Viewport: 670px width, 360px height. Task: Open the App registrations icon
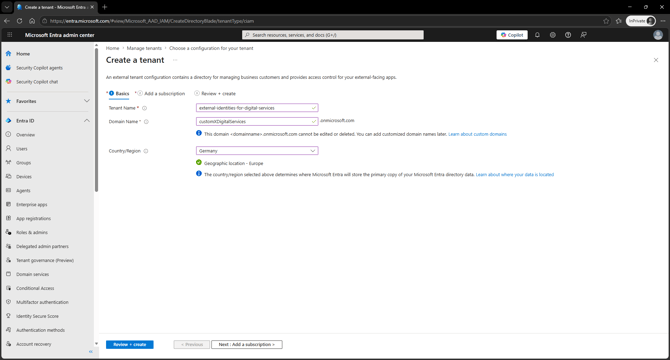click(8, 218)
